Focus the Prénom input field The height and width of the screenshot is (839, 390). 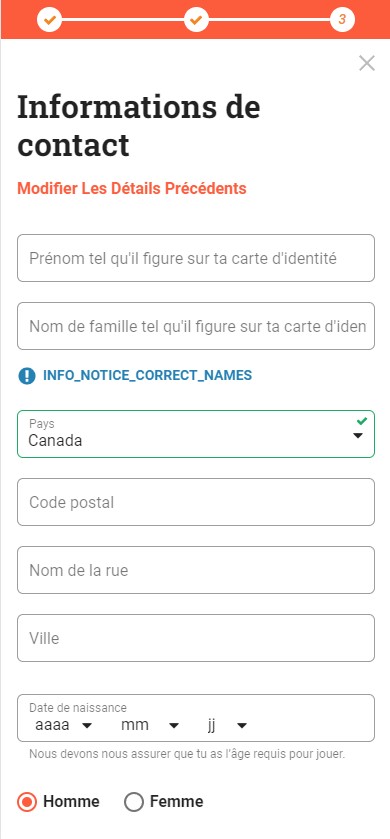tap(196, 258)
